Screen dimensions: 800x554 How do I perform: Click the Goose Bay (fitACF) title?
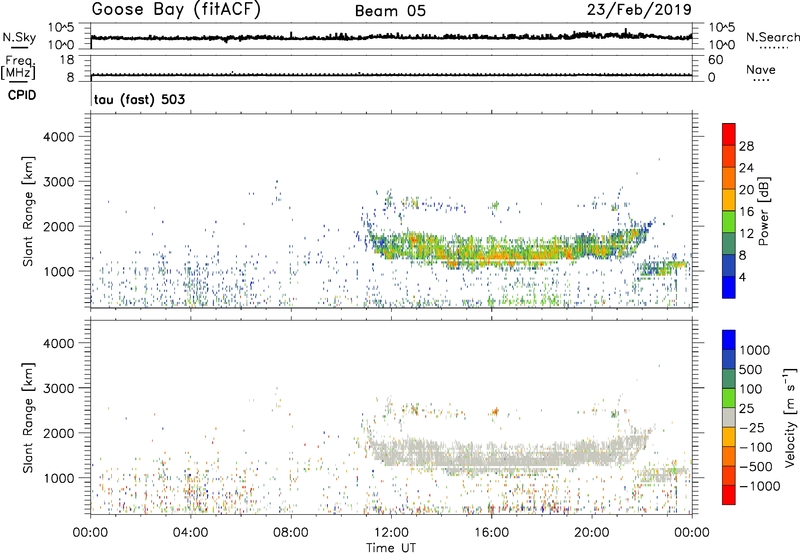tap(176, 9)
